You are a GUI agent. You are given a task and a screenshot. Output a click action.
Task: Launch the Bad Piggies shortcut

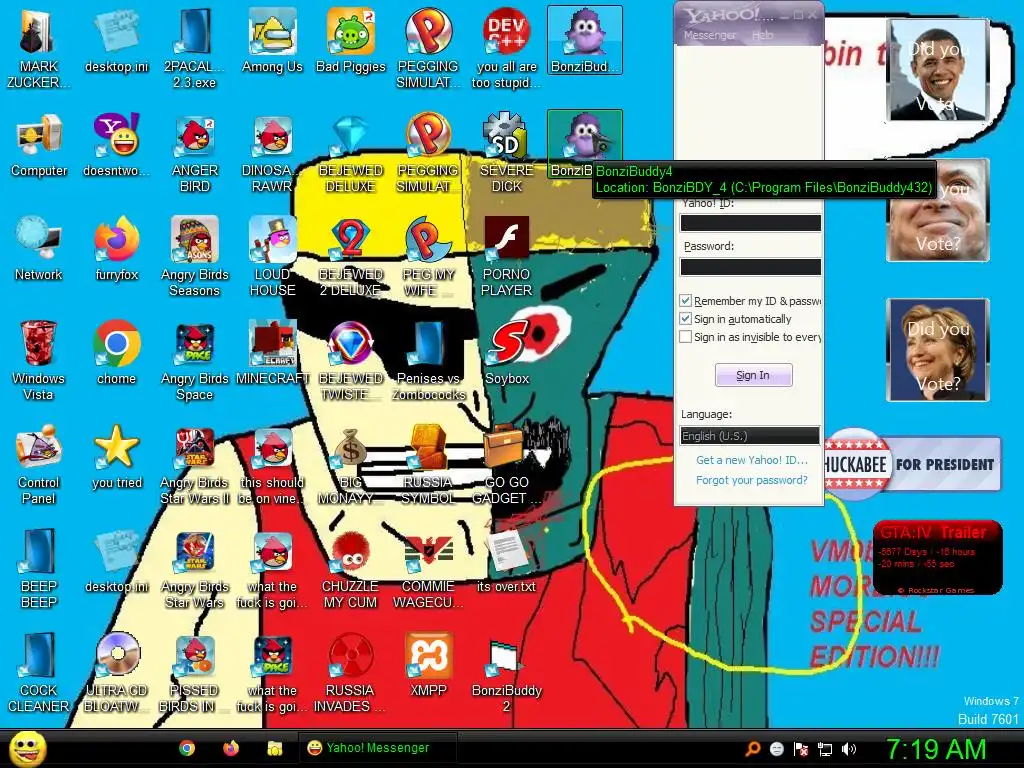click(351, 40)
